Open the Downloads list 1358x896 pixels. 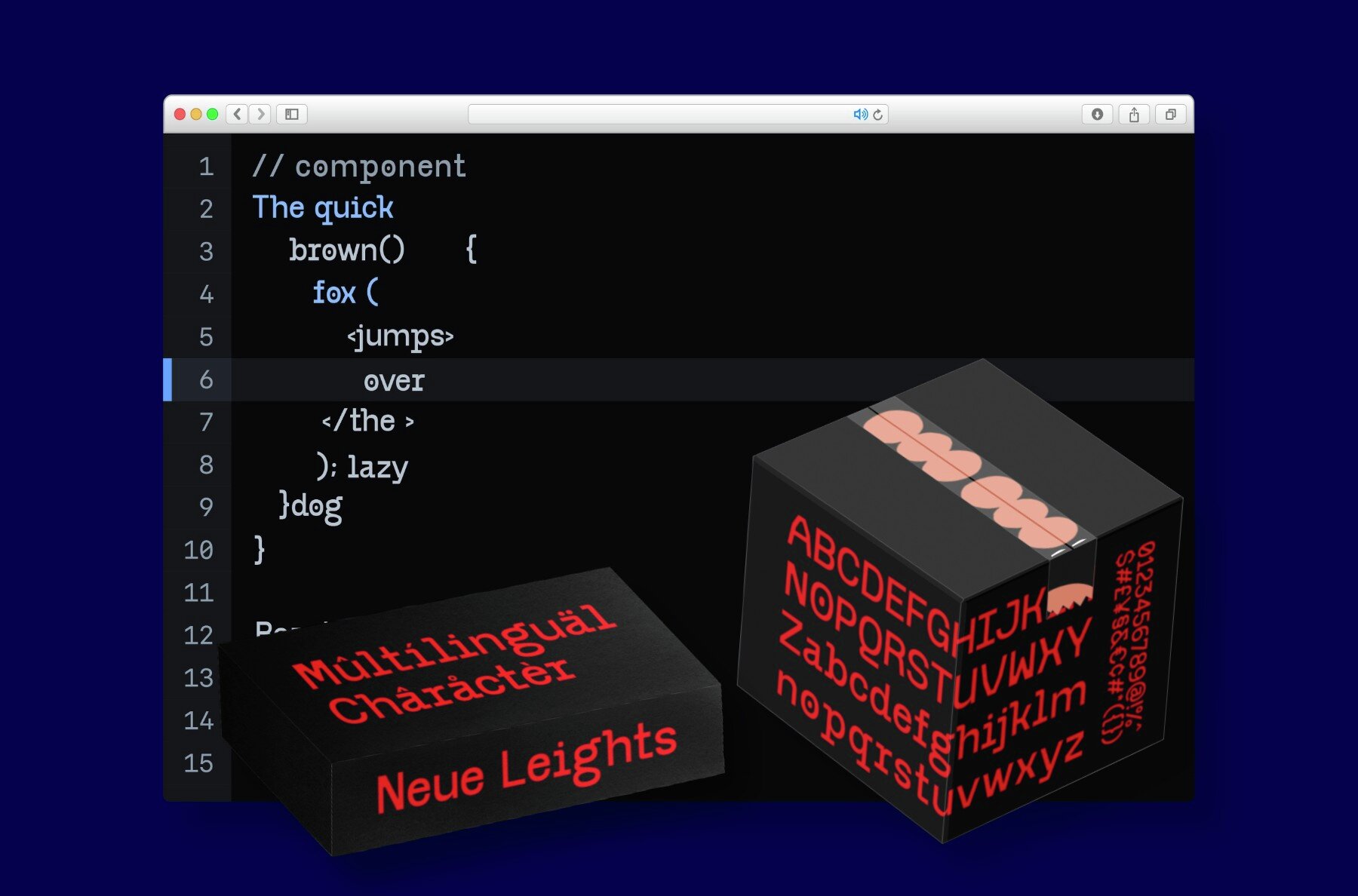pyautogui.click(x=1098, y=115)
